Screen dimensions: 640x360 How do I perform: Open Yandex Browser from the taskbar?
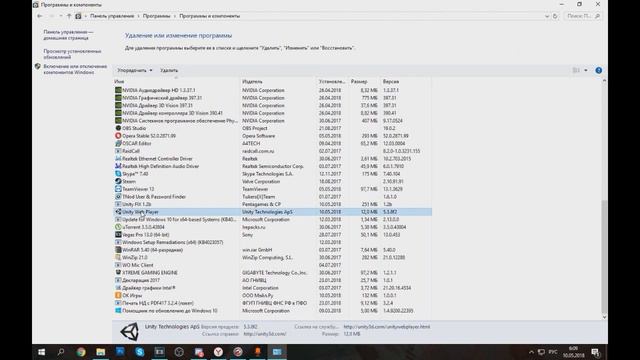click(218, 352)
